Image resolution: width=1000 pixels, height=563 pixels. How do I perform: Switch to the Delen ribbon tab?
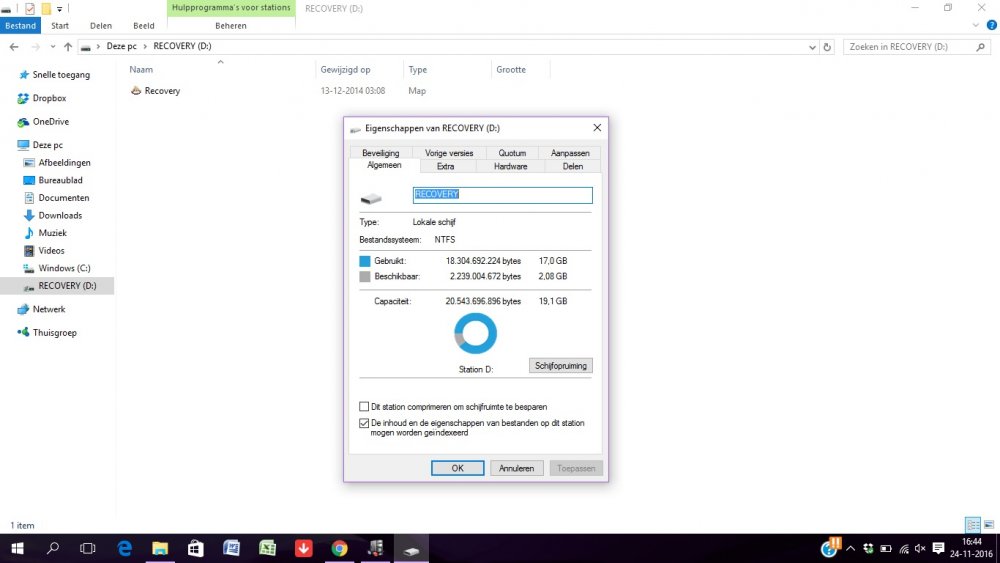[x=101, y=26]
